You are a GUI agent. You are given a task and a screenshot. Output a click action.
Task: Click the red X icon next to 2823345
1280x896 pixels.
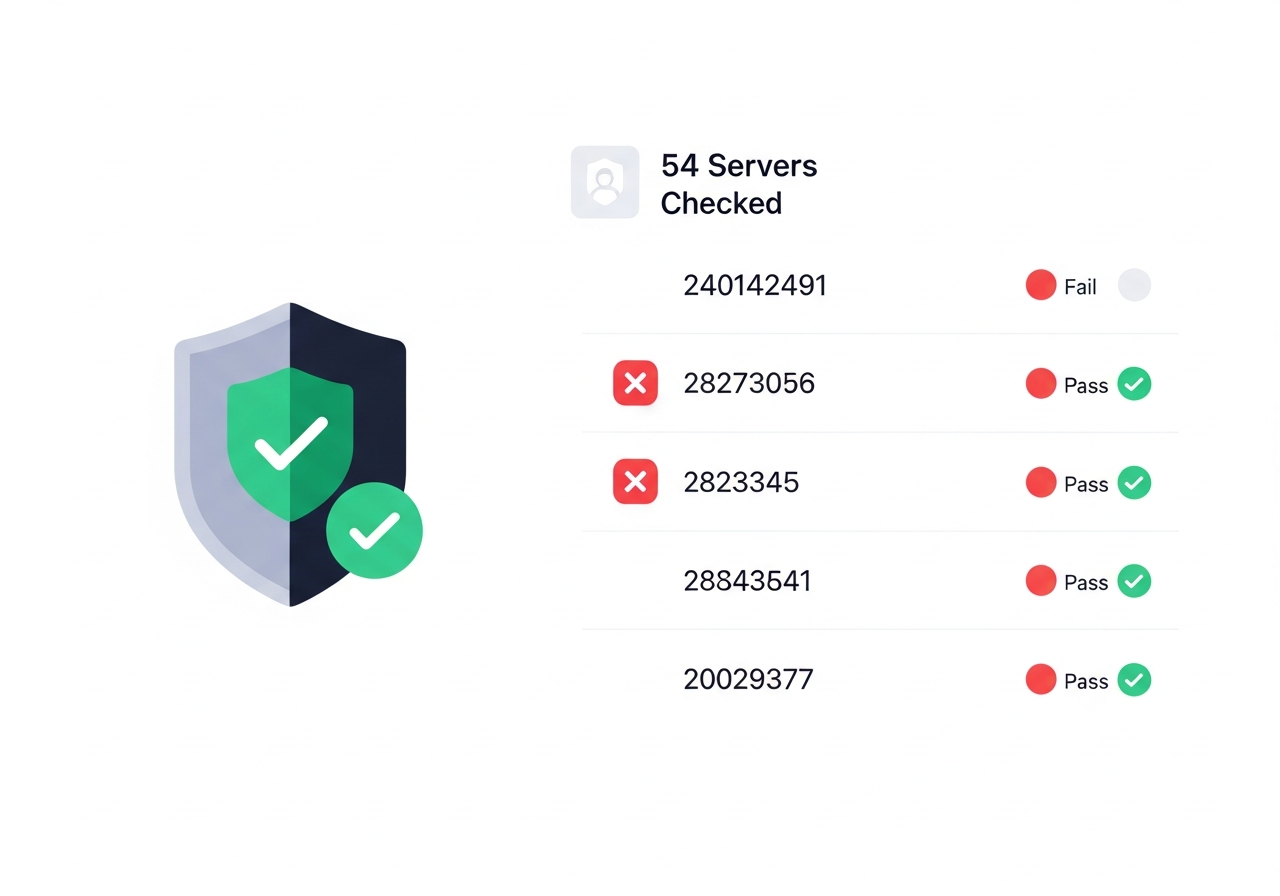(635, 482)
